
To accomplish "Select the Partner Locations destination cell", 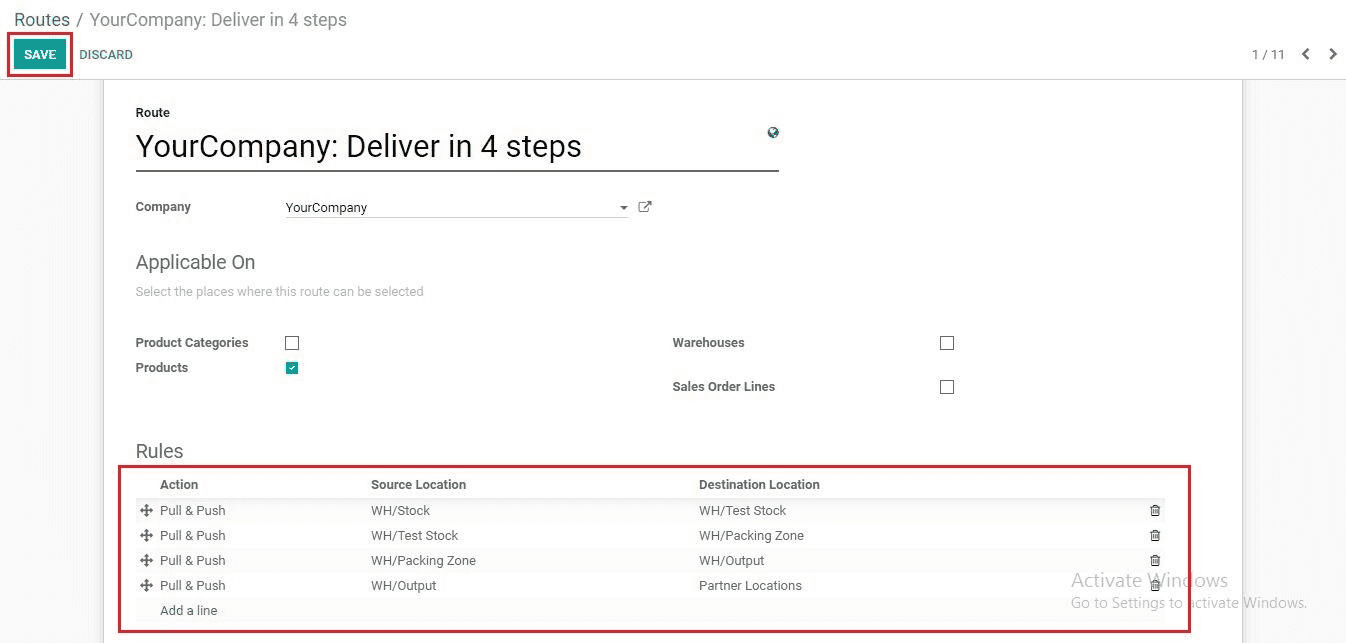I will coord(750,586).
